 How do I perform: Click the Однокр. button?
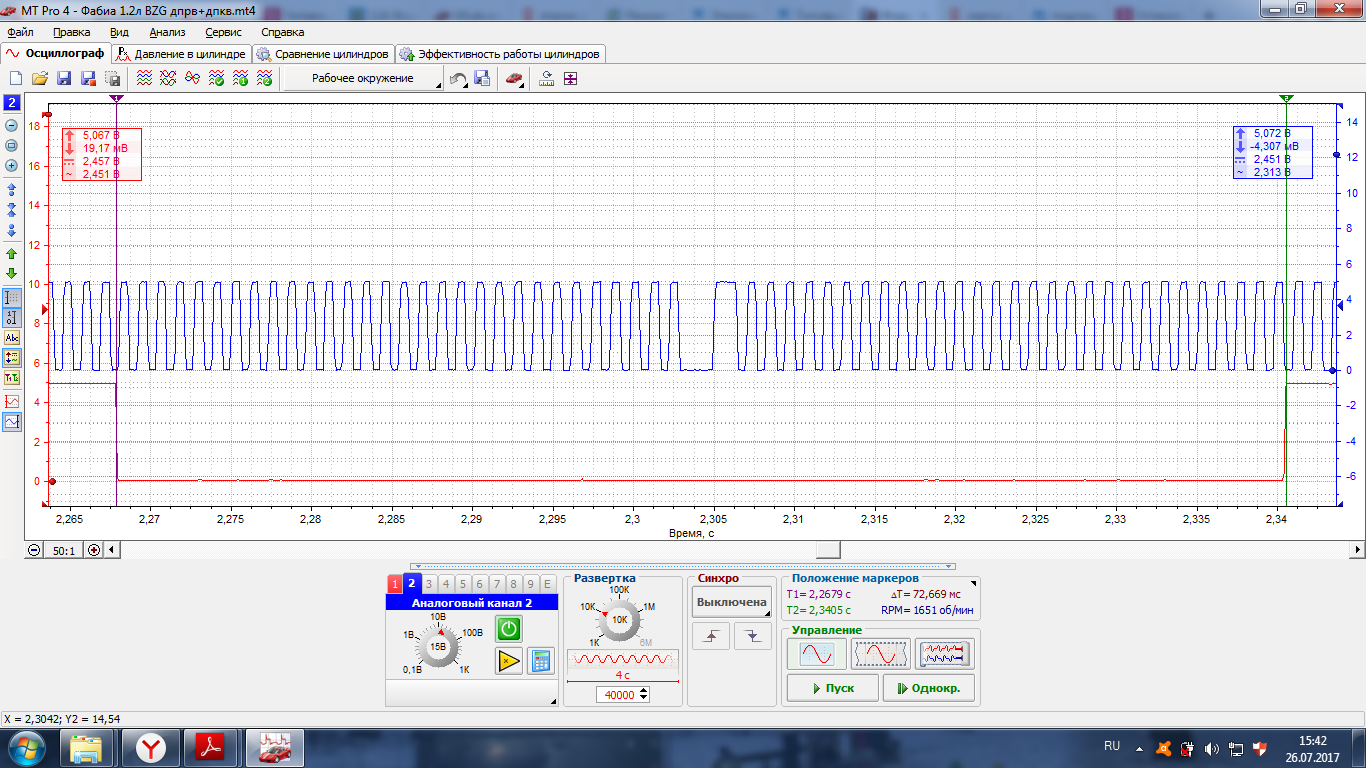[x=929, y=688]
